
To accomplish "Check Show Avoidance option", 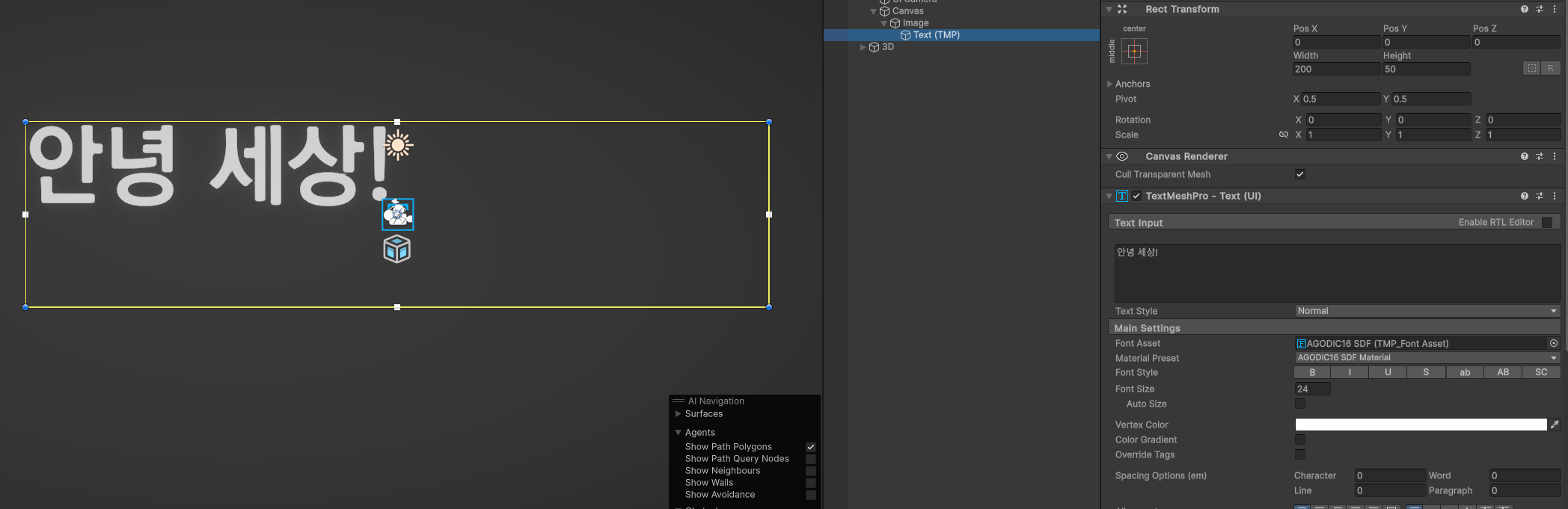I will coord(811,495).
